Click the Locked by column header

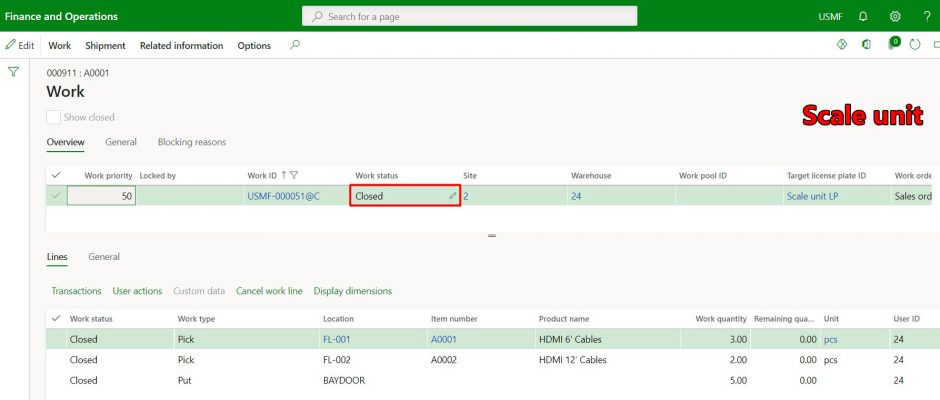tap(158, 176)
